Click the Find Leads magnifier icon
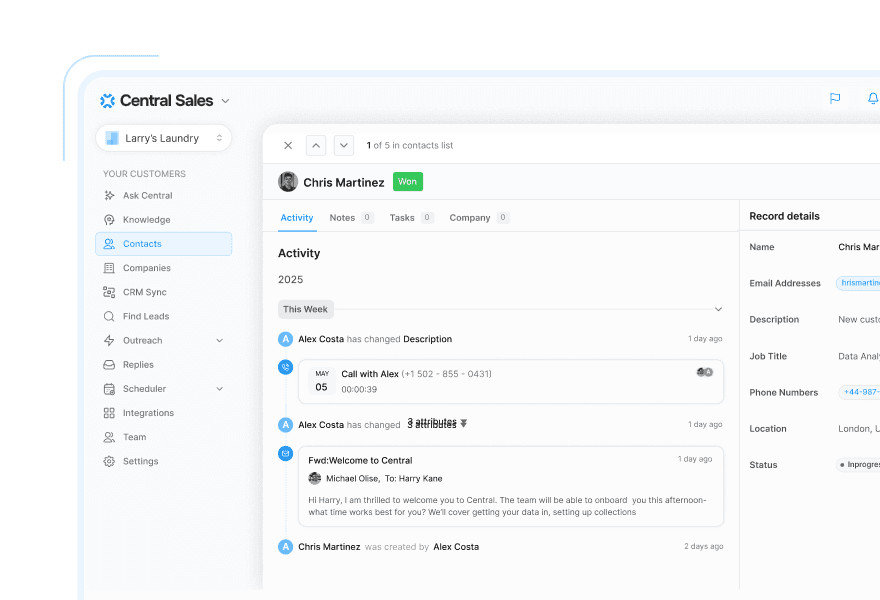The image size is (880, 600). click(x=109, y=316)
